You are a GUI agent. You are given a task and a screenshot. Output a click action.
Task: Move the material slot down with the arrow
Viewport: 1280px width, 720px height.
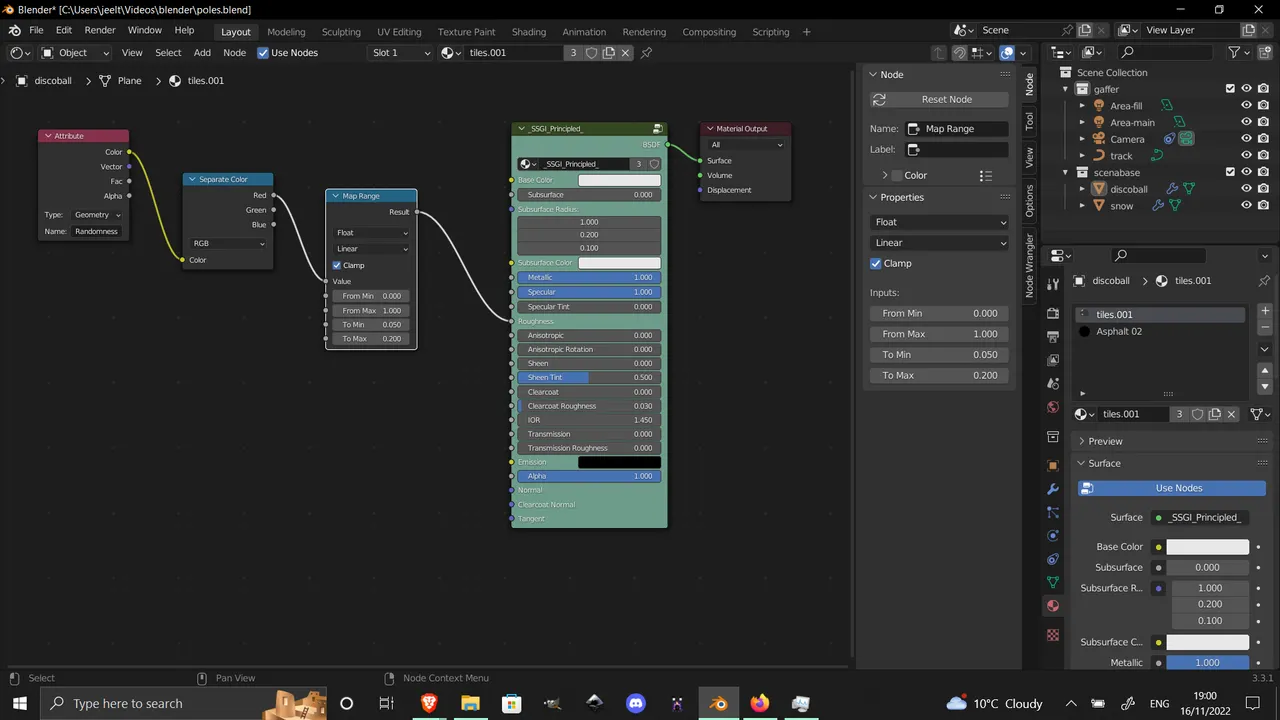point(1265,386)
